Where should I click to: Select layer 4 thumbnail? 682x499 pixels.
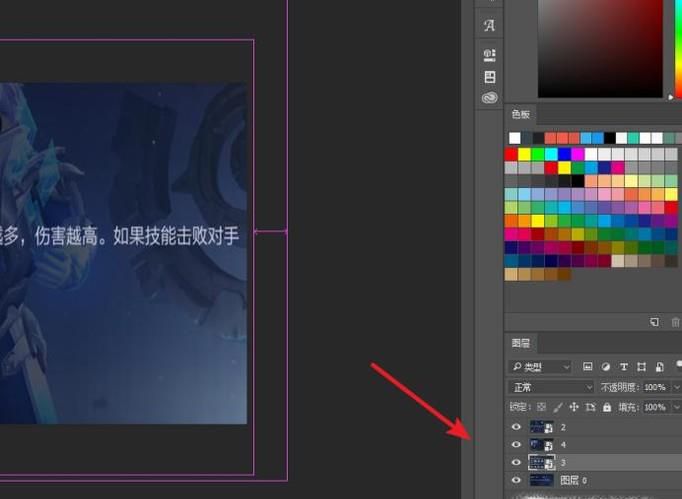tap(542, 445)
